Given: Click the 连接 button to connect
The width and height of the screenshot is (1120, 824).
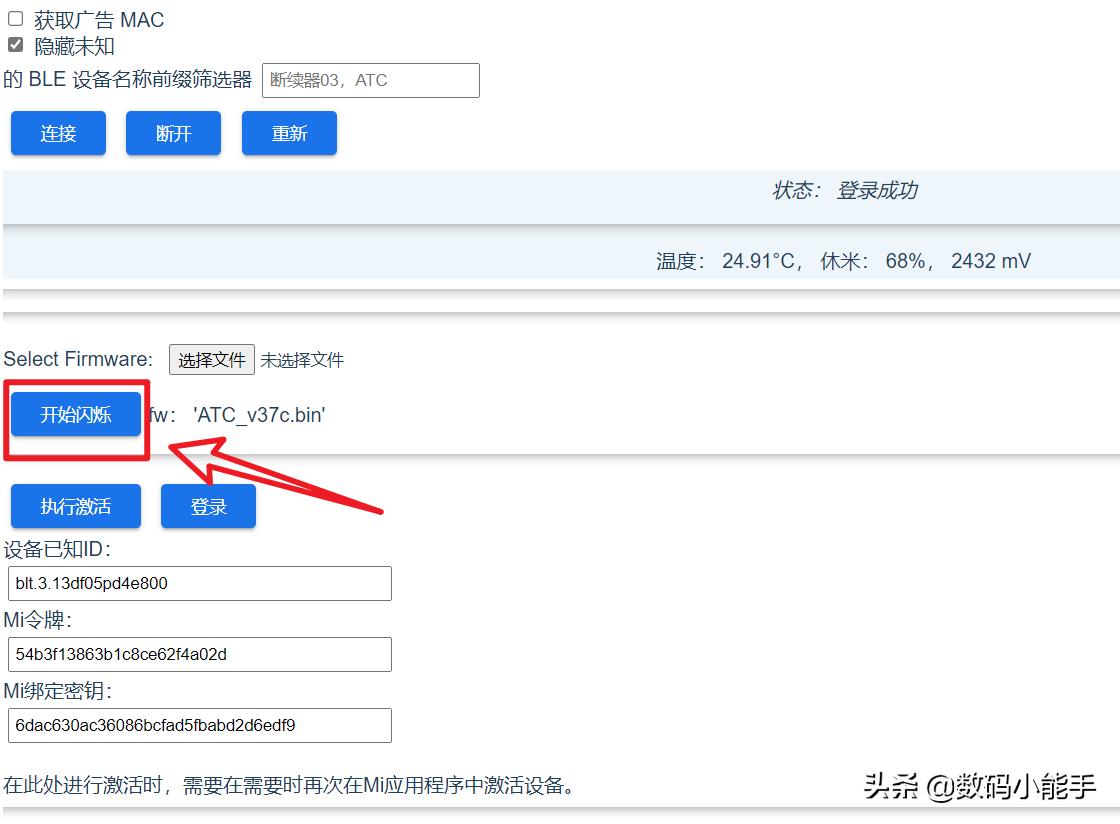Looking at the screenshot, I should point(57,132).
